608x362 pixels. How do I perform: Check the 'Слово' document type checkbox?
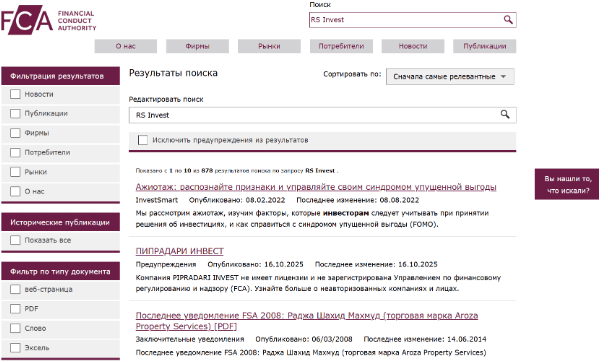[x=15, y=328]
